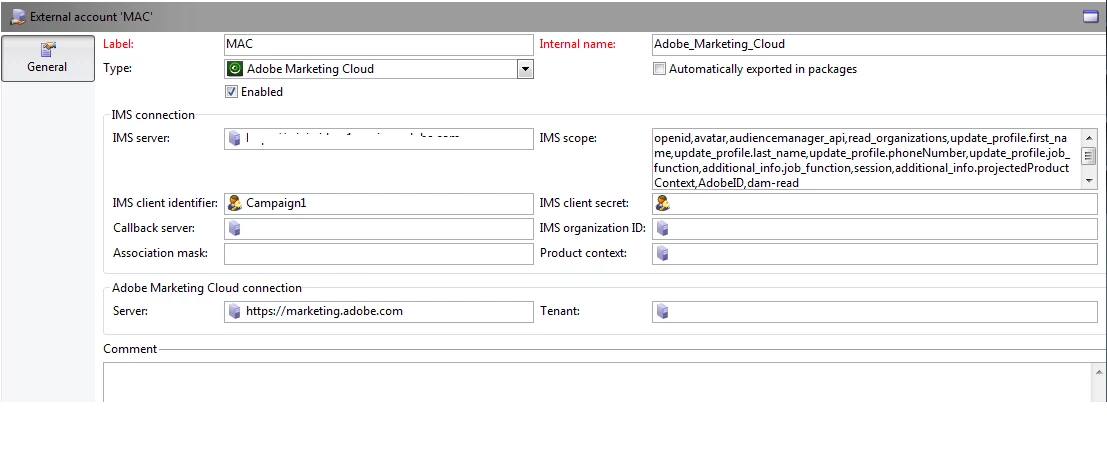This screenshot has width=1107, height=460.
Task: Click the General tab icon
Action: pos(47,49)
